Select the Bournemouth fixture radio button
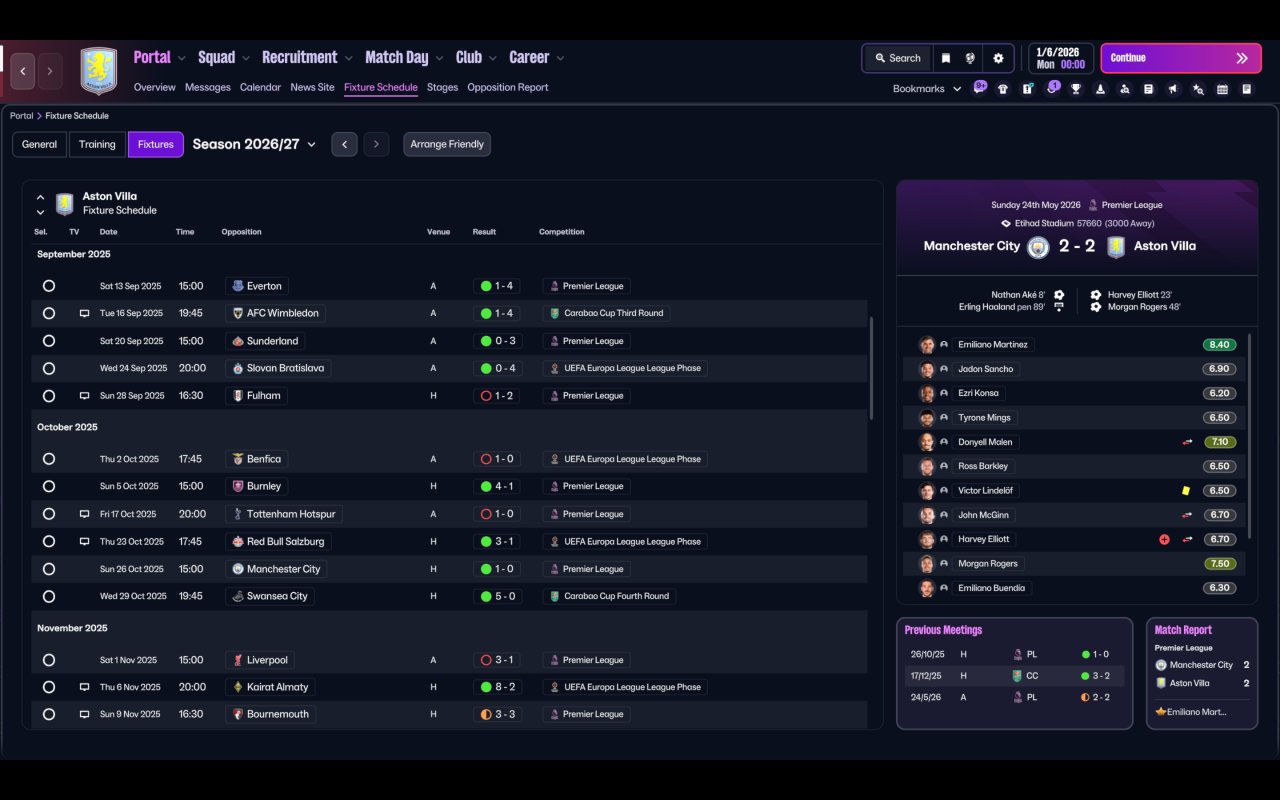 coord(49,714)
